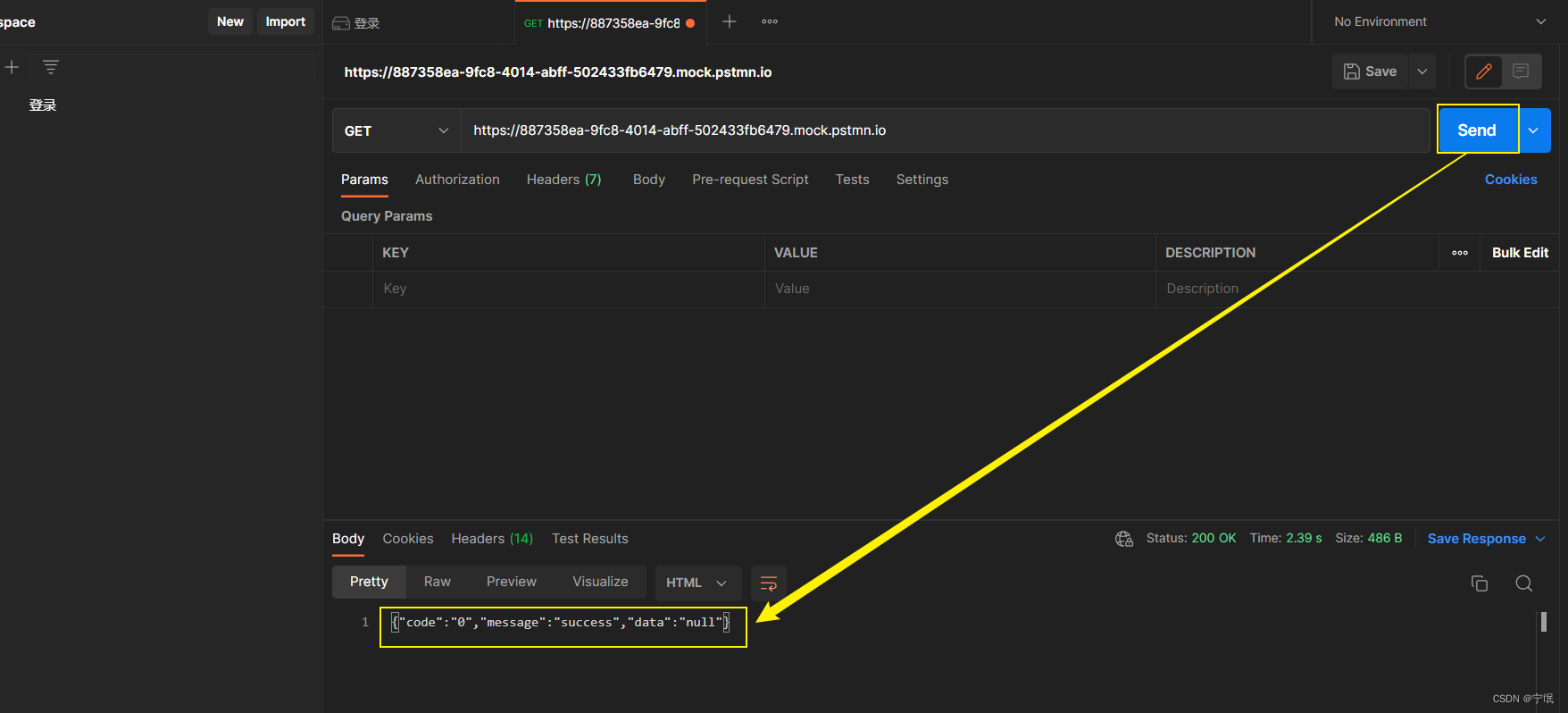
Task: Open the HTML format dropdown
Action: tap(696, 583)
